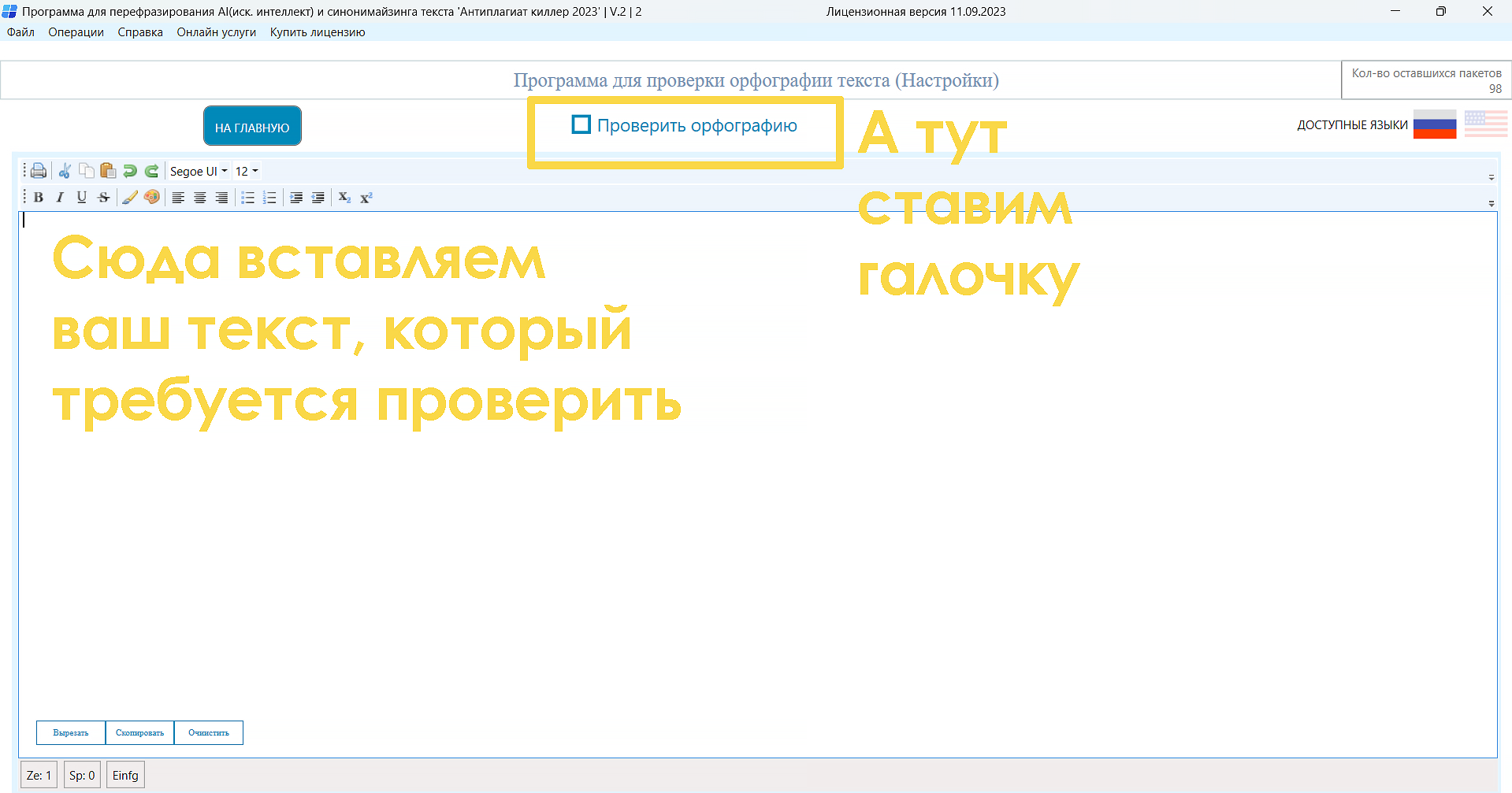Select the American flag language
This screenshot has width=1512, height=793.
click(x=1486, y=124)
